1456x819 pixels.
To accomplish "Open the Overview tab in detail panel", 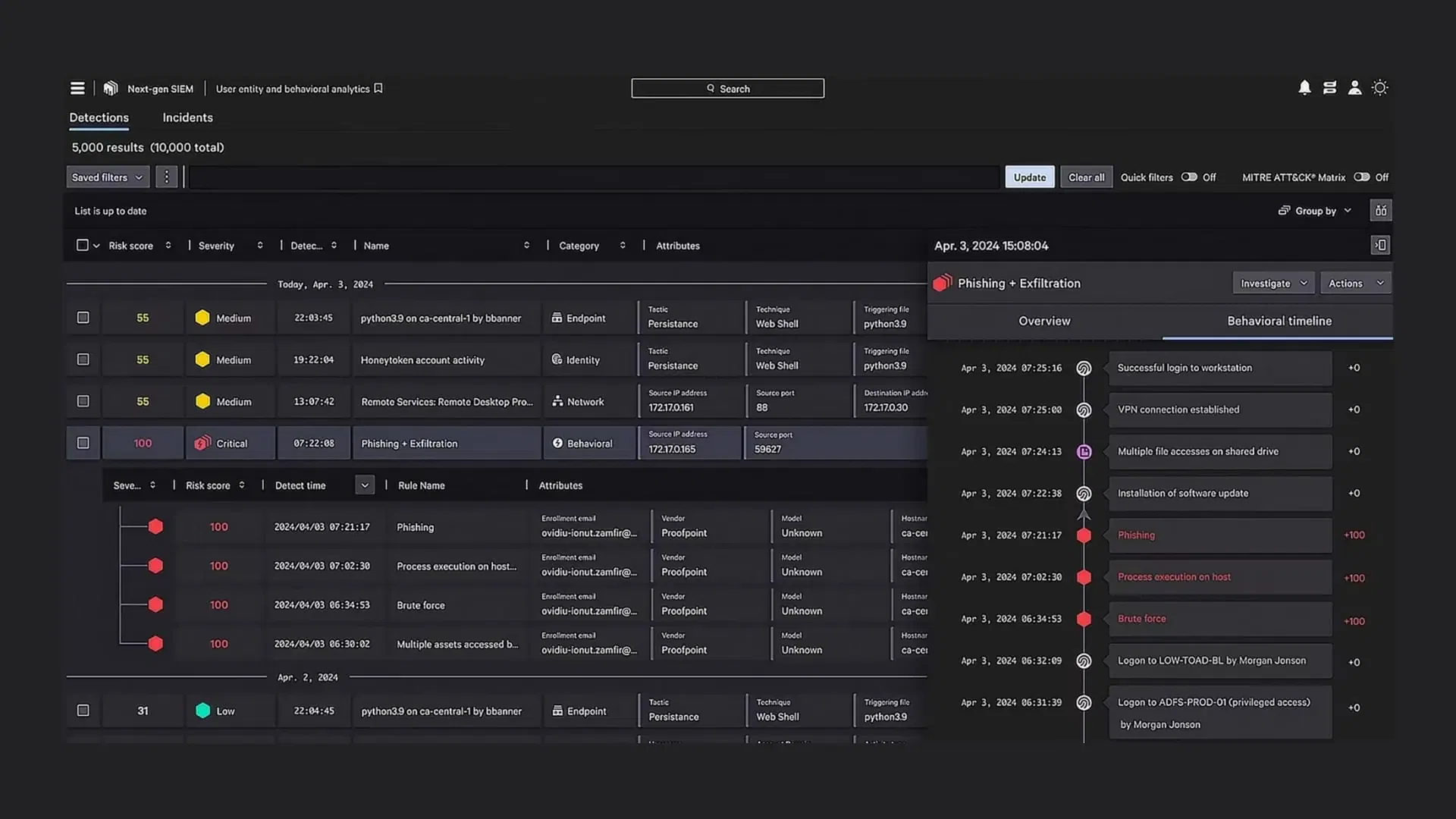I will tap(1044, 321).
